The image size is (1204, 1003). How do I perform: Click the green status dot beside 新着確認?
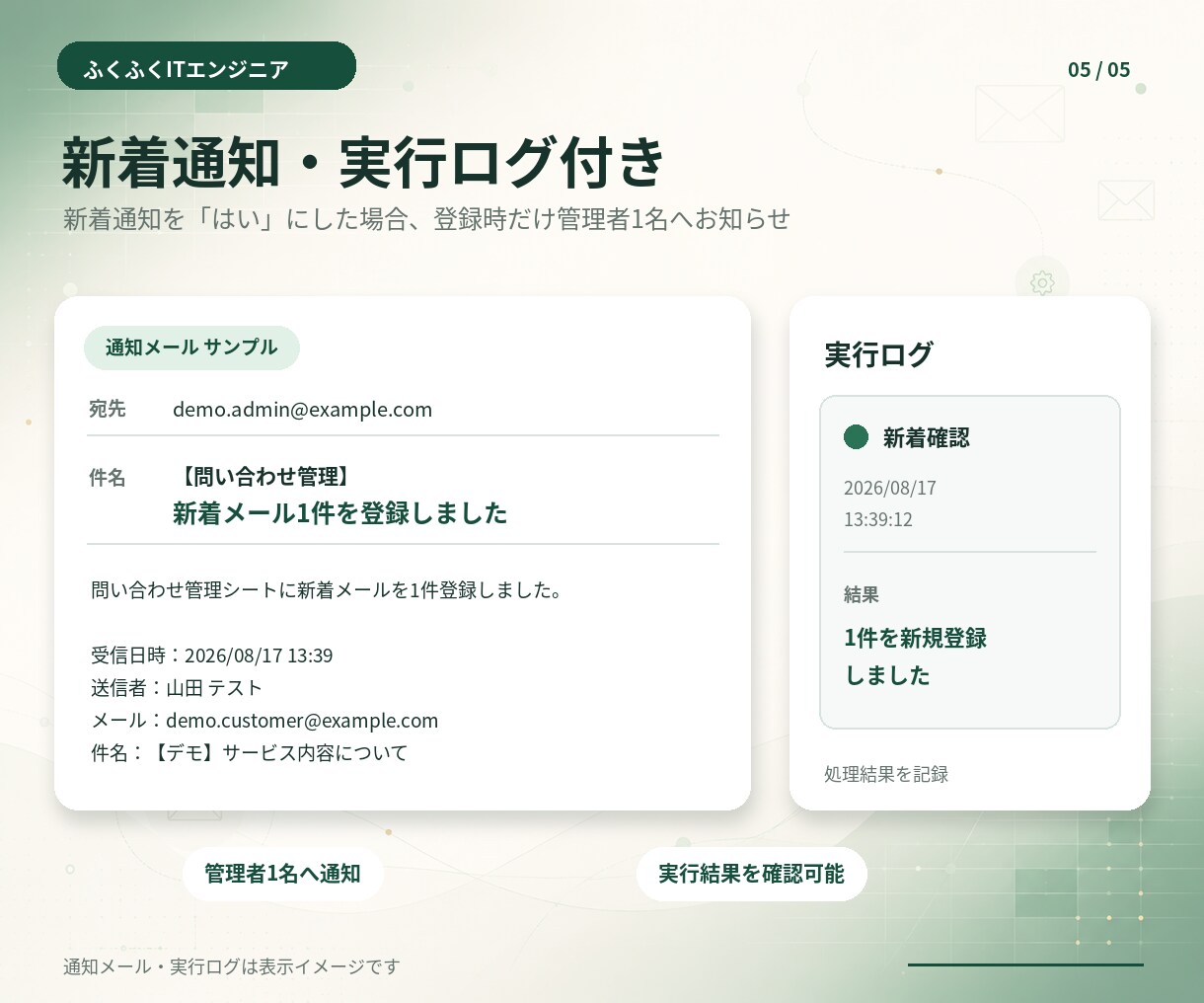pyautogui.click(x=856, y=436)
